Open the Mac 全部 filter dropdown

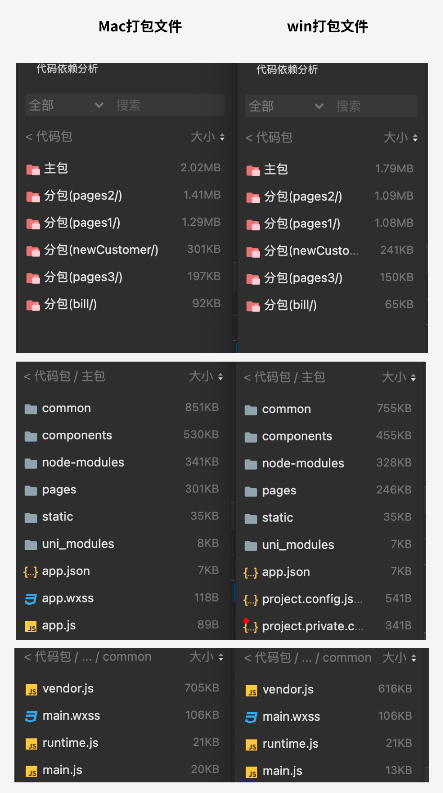(67, 105)
